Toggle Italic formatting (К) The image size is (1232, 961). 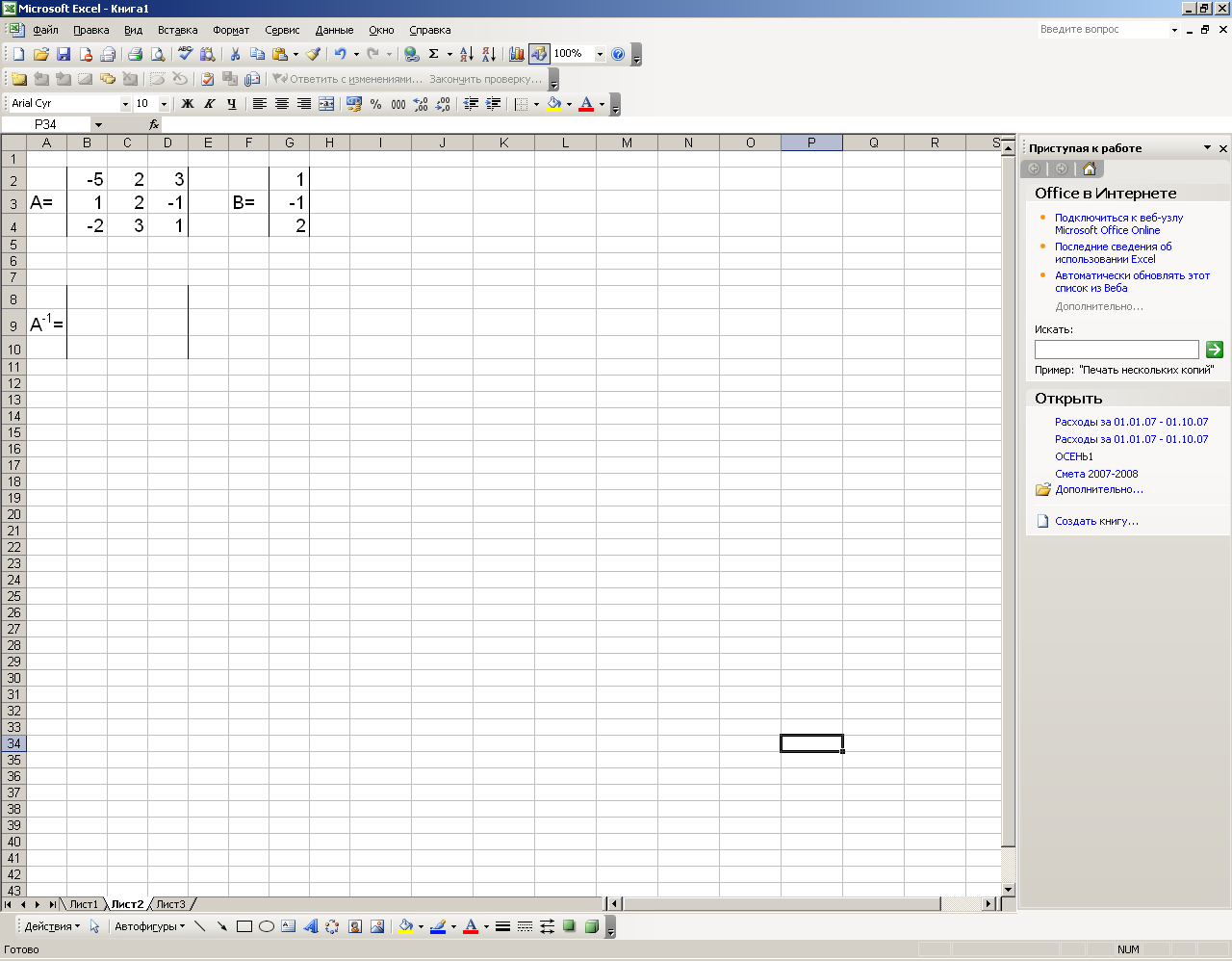point(210,104)
